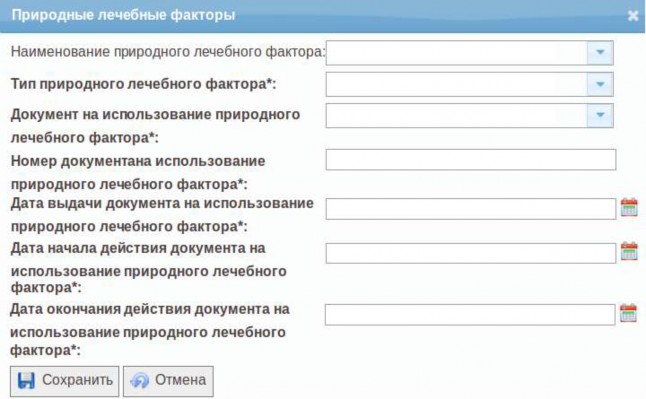Viewport: 646px width, 399px height.
Task: Close the Природные лечебные факторы dialog
Action: click(x=633, y=16)
